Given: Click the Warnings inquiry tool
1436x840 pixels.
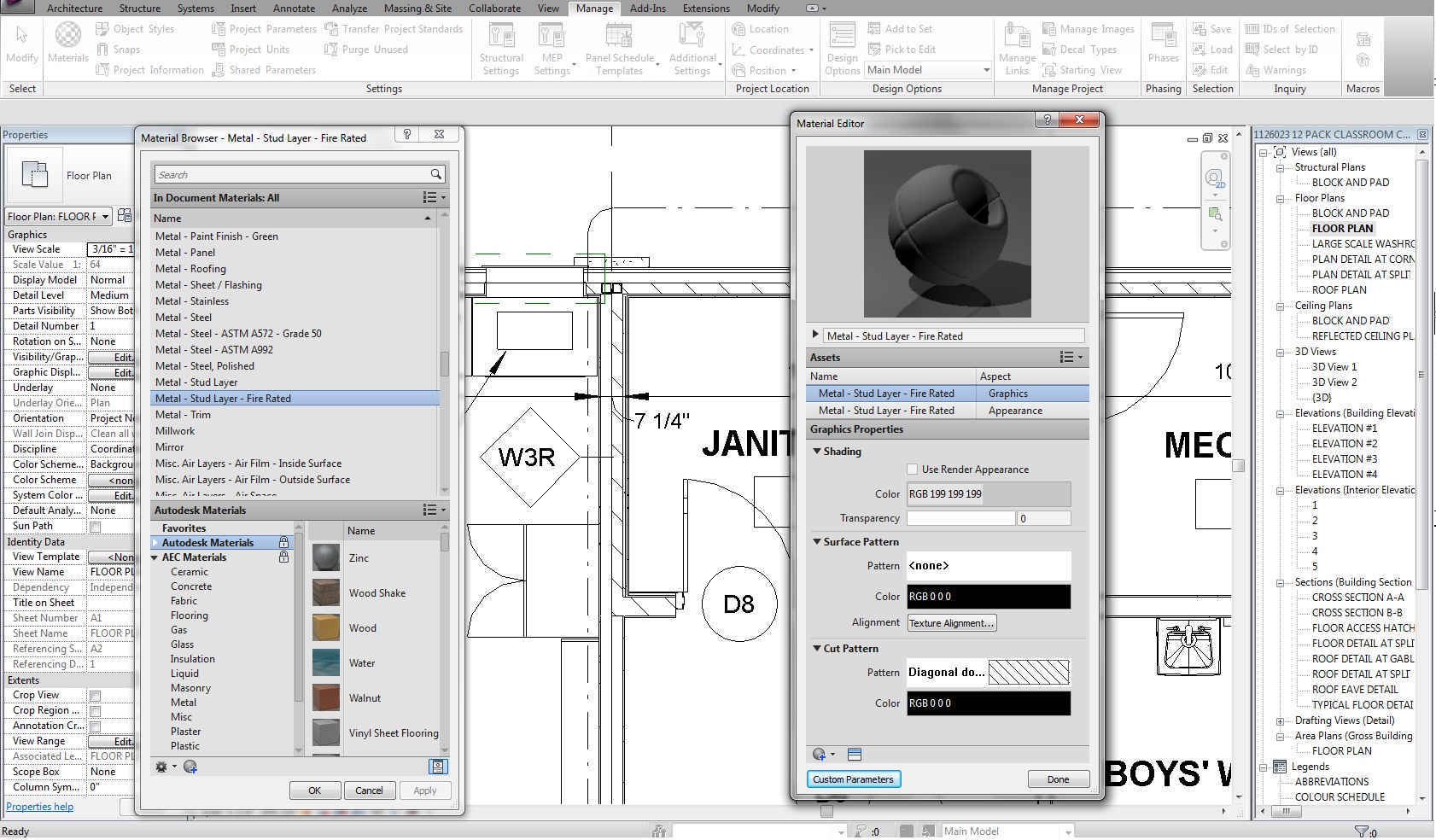Looking at the screenshot, I should click(1275, 70).
